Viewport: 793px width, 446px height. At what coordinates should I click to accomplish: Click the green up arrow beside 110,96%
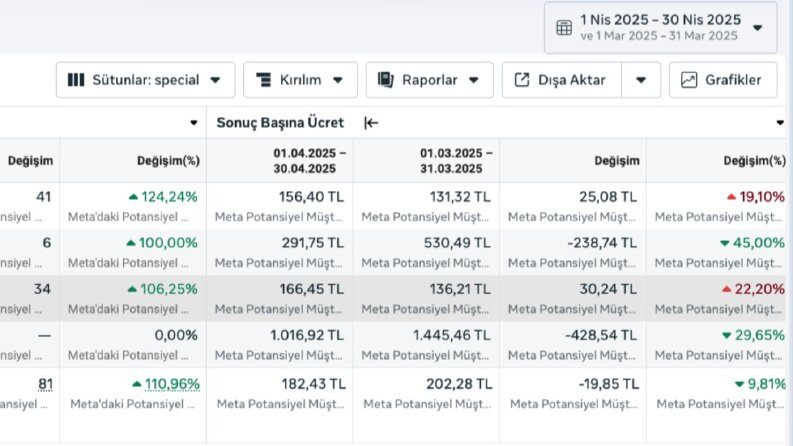(137, 384)
